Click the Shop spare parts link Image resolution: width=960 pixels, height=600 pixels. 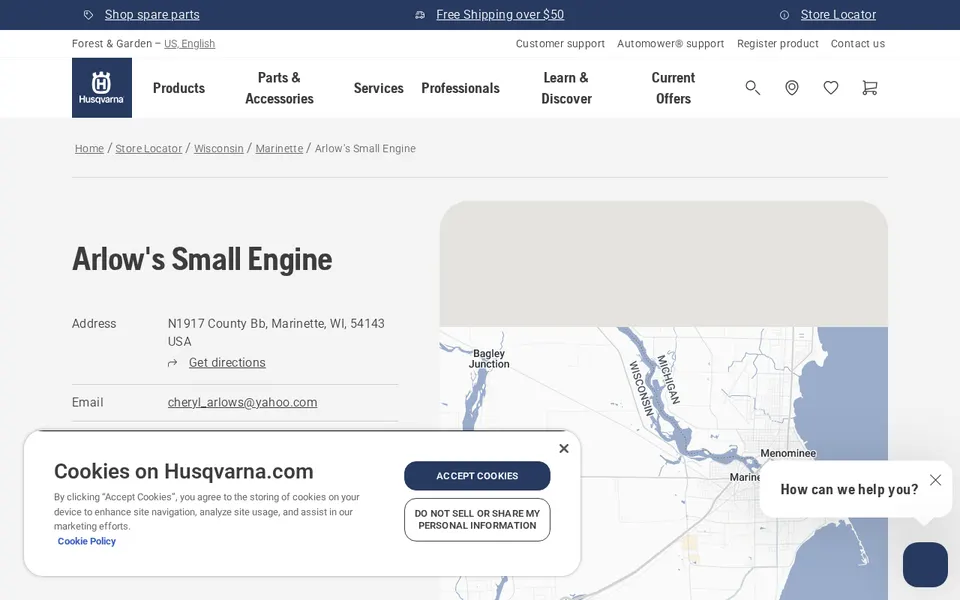click(152, 15)
